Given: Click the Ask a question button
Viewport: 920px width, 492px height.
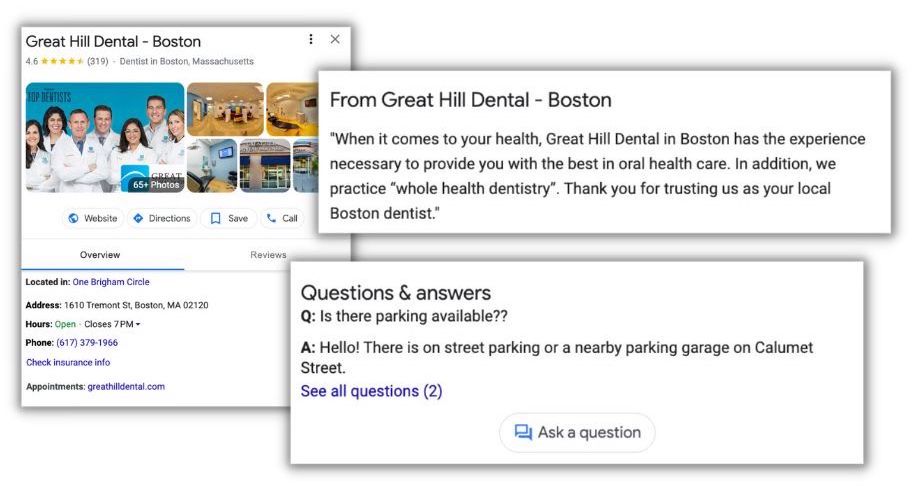Looking at the screenshot, I should click(x=577, y=432).
